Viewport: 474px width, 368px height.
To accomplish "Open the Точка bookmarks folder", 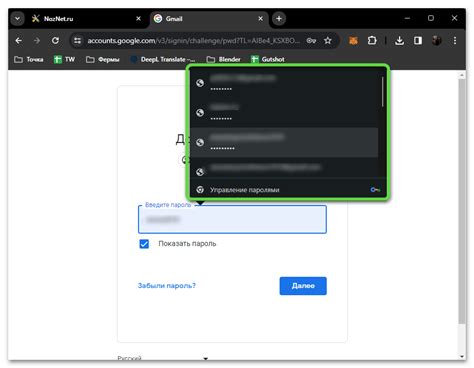I will 29,59.
